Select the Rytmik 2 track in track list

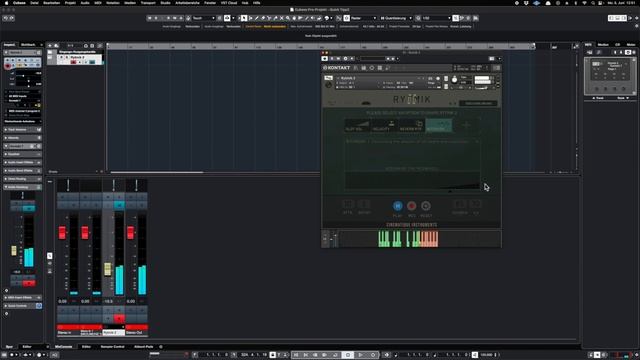pos(80,60)
